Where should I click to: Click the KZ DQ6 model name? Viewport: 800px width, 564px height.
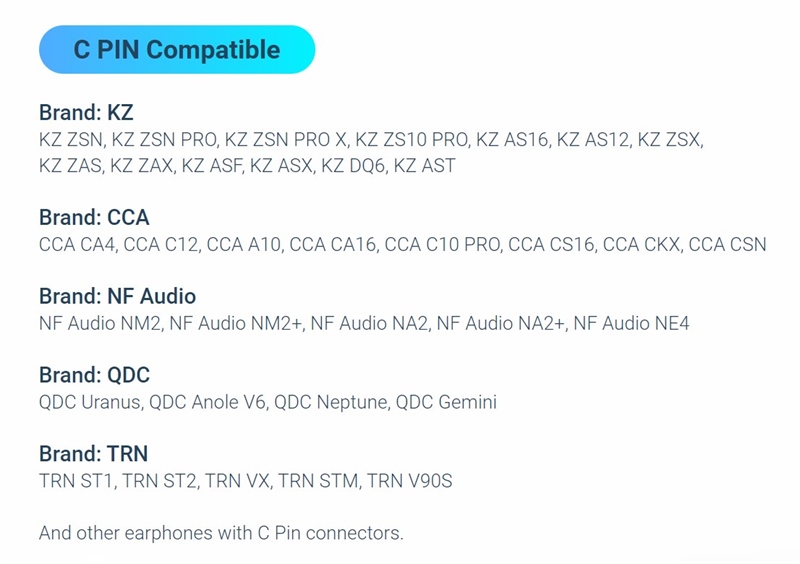(353, 166)
